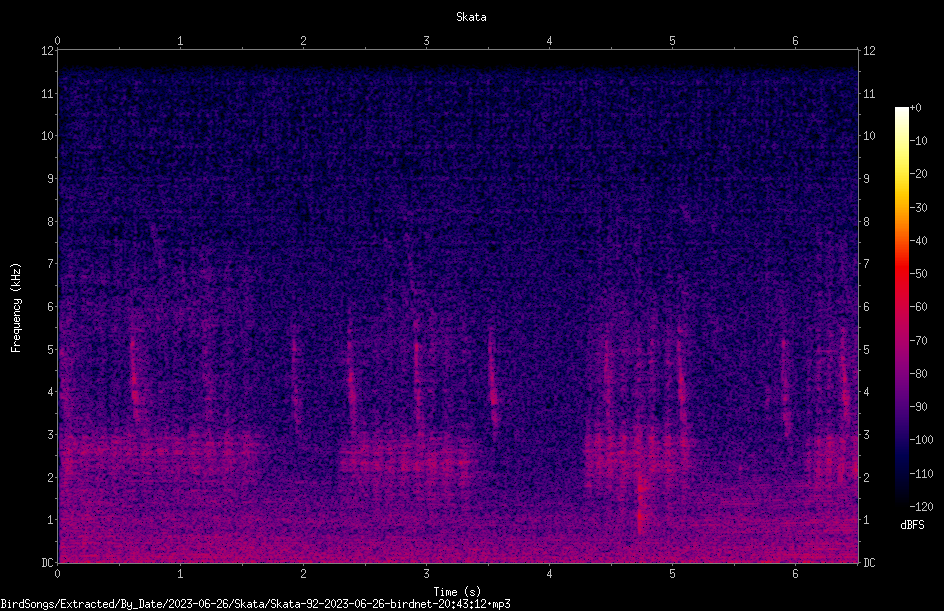Click '10' on the right frequency axis

pos(869,136)
